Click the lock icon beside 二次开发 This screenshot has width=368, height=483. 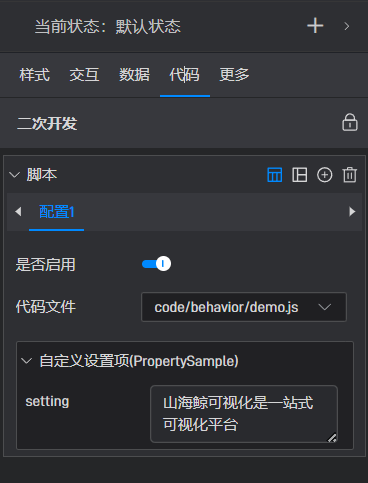click(350, 123)
